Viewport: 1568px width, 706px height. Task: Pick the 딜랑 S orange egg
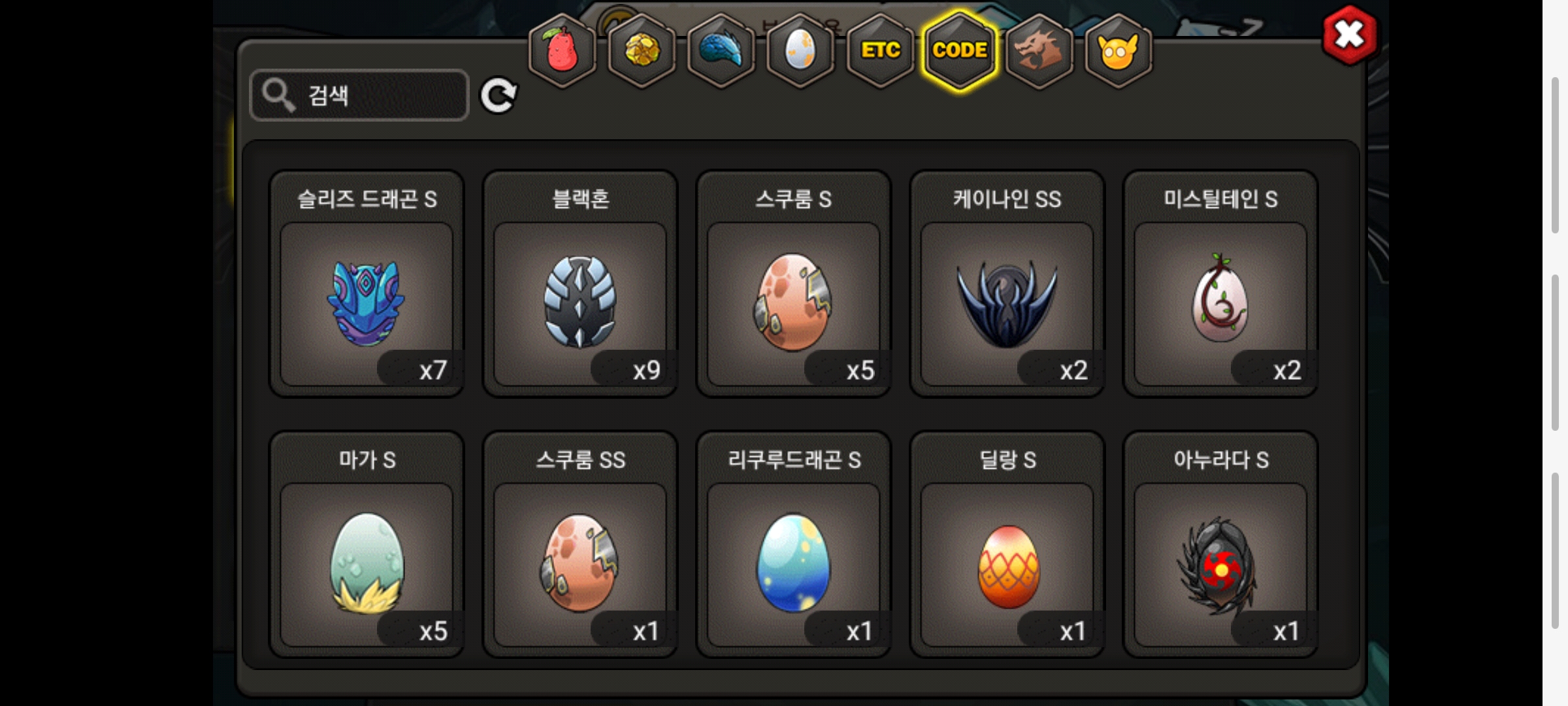click(1007, 545)
